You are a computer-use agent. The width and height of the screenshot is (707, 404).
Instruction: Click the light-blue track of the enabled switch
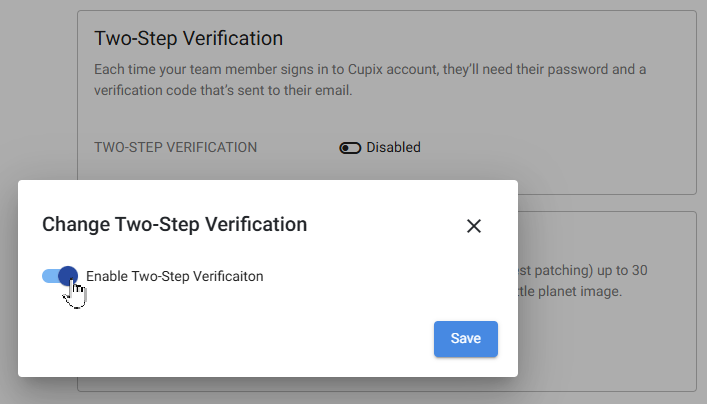coord(50,275)
